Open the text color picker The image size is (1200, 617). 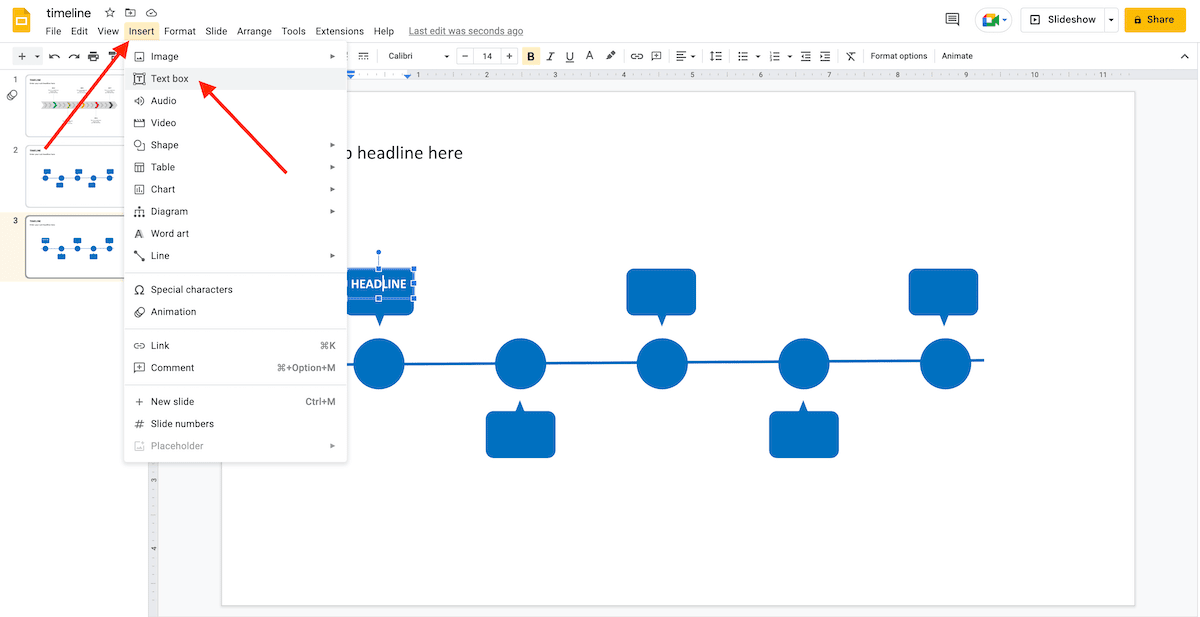(x=589, y=56)
